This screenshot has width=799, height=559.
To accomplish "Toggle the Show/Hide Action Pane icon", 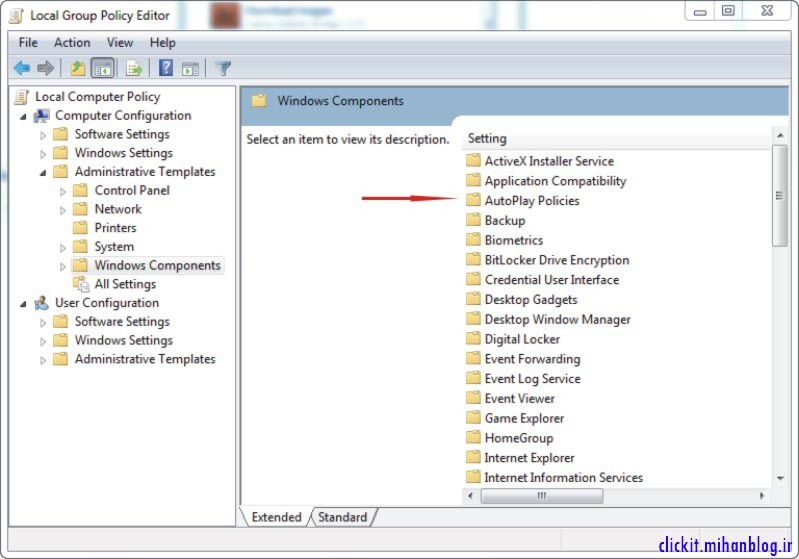I will [190, 68].
